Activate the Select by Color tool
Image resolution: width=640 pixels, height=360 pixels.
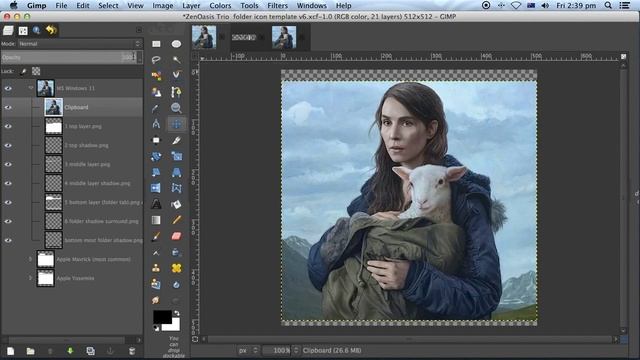tap(156, 76)
